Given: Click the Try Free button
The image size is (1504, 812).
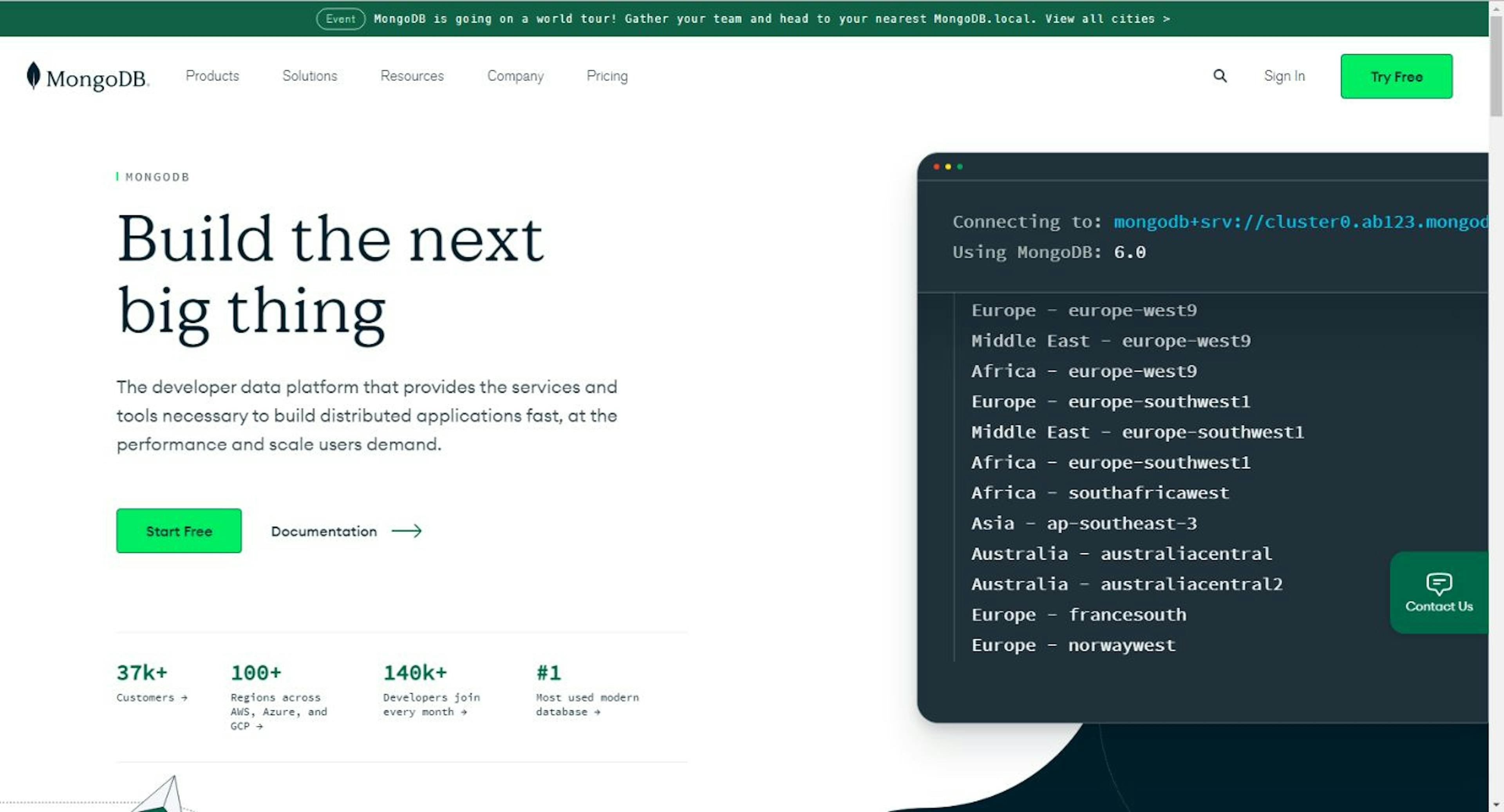Looking at the screenshot, I should point(1397,76).
